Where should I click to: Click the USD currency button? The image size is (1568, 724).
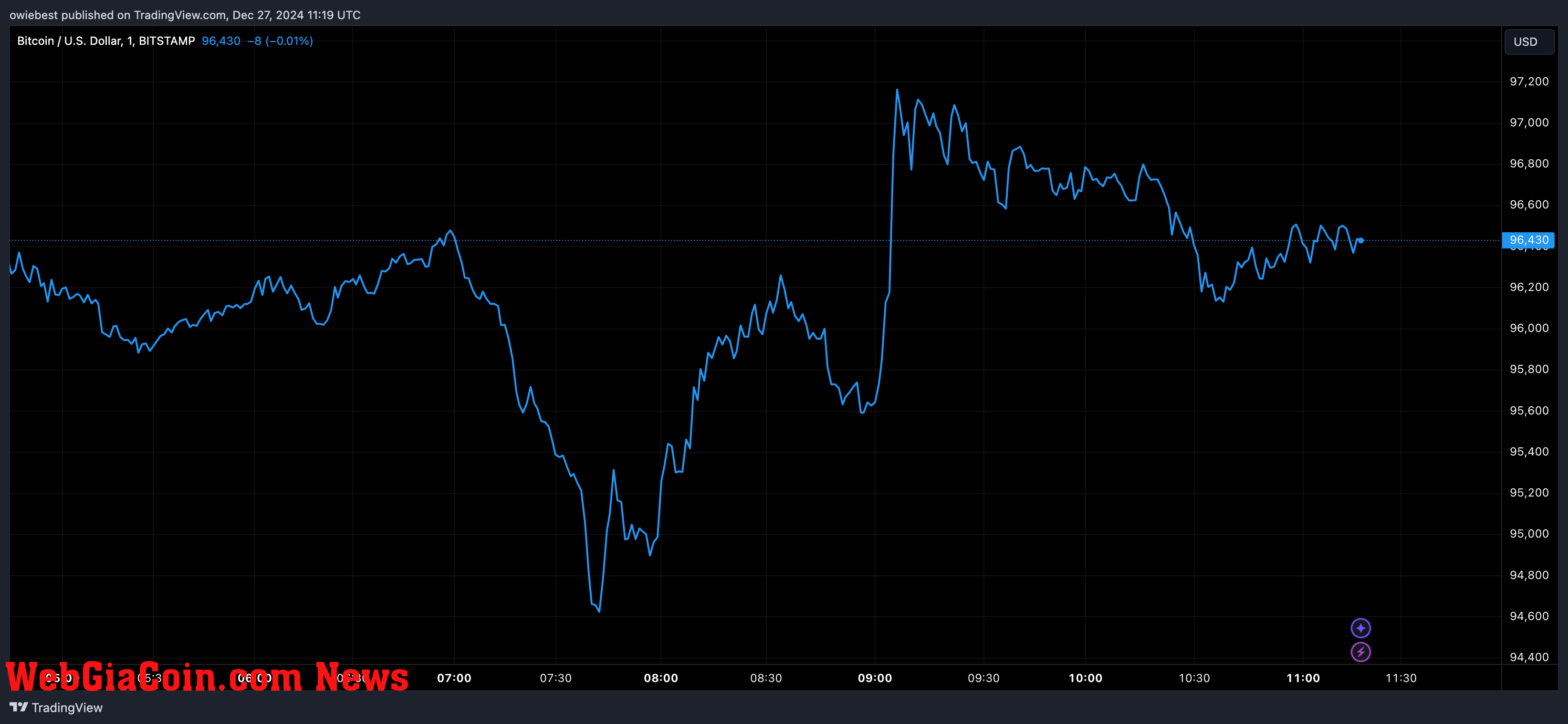pyautogui.click(x=1528, y=42)
